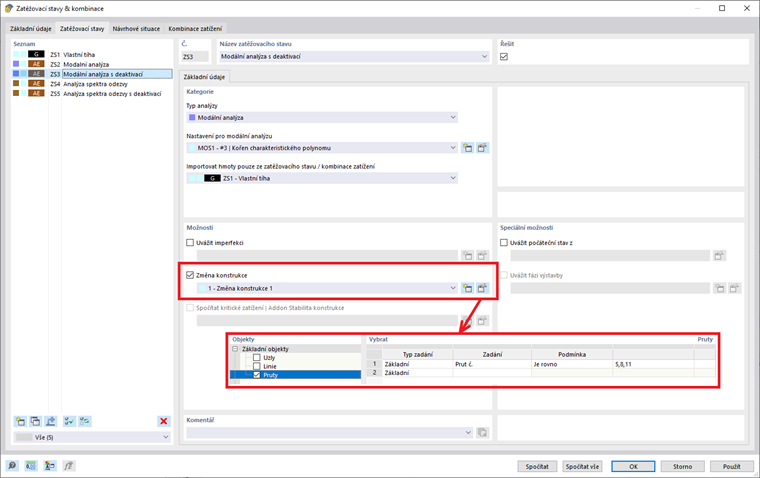Click the bottom toolbar color-settings window icon
This screenshot has height=478, width=760.
coord(49,466)
